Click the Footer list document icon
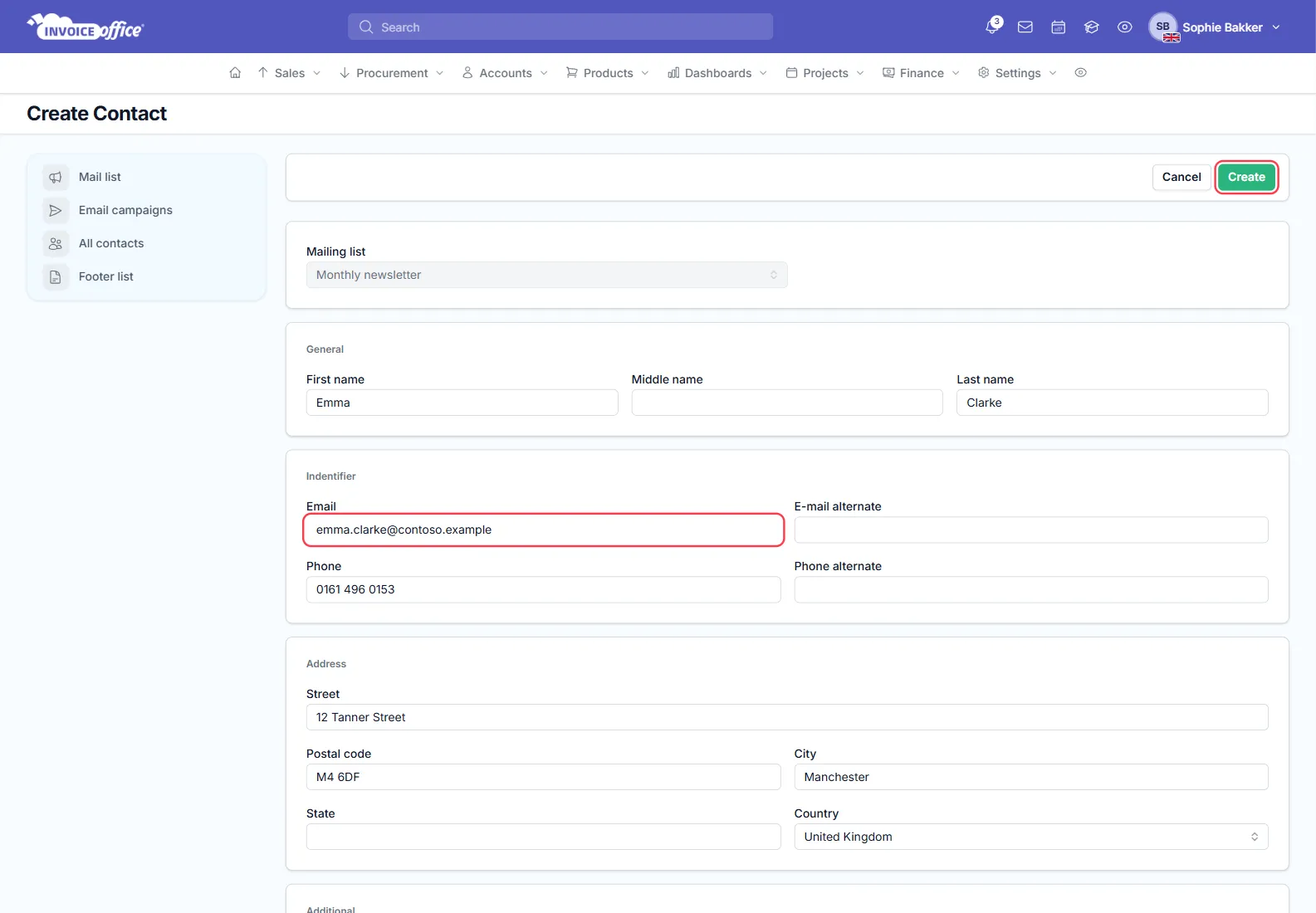Screen dimensions: 1316x913 pos(56,276)
